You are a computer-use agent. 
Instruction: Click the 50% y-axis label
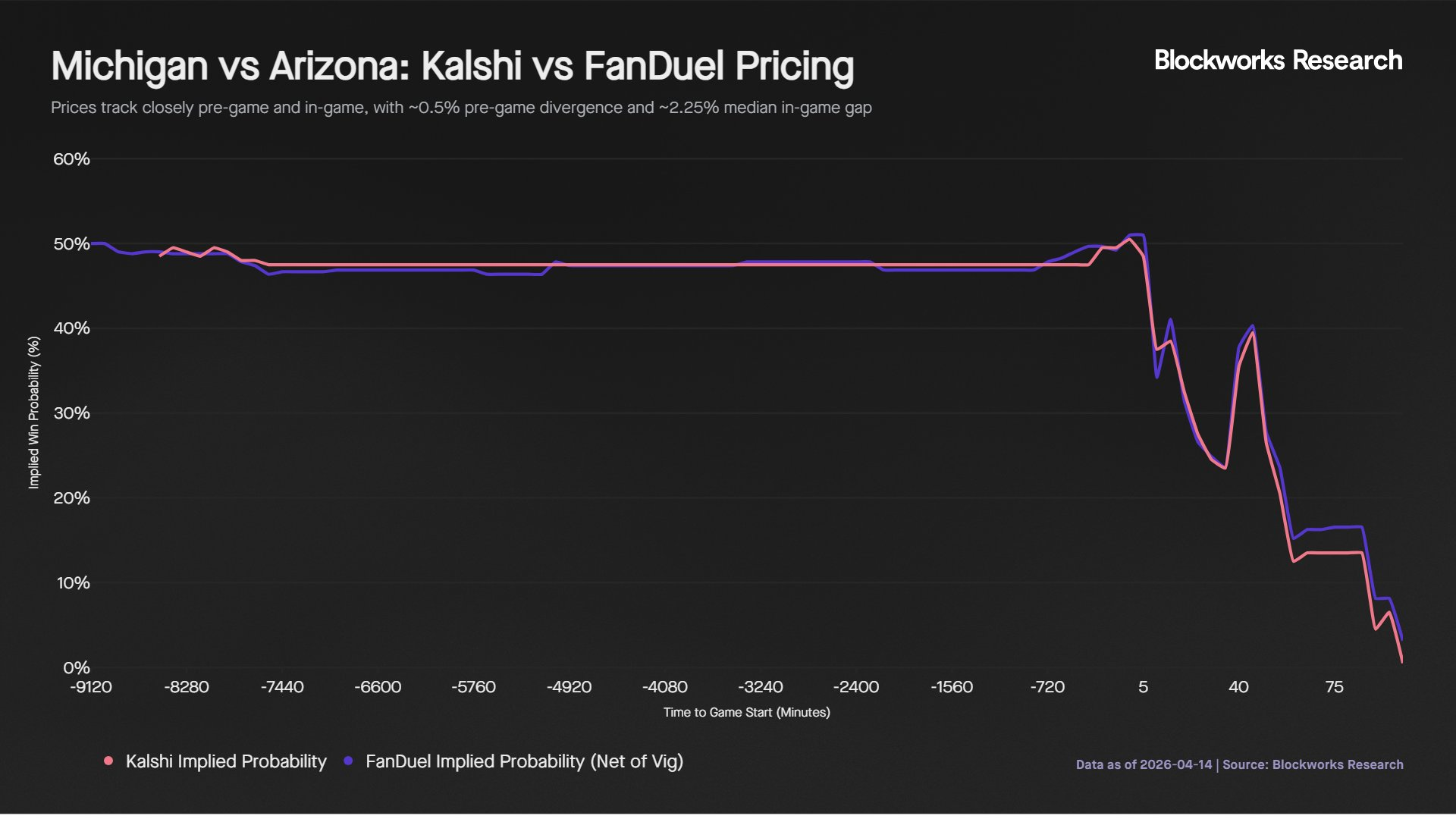[71, 244]
